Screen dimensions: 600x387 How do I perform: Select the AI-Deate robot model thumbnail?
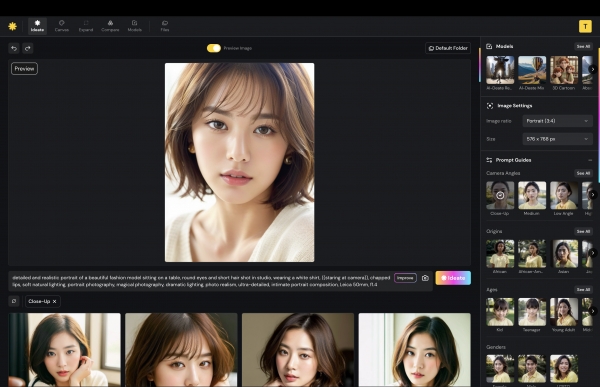pyautogui.click(x=500, y=70)
